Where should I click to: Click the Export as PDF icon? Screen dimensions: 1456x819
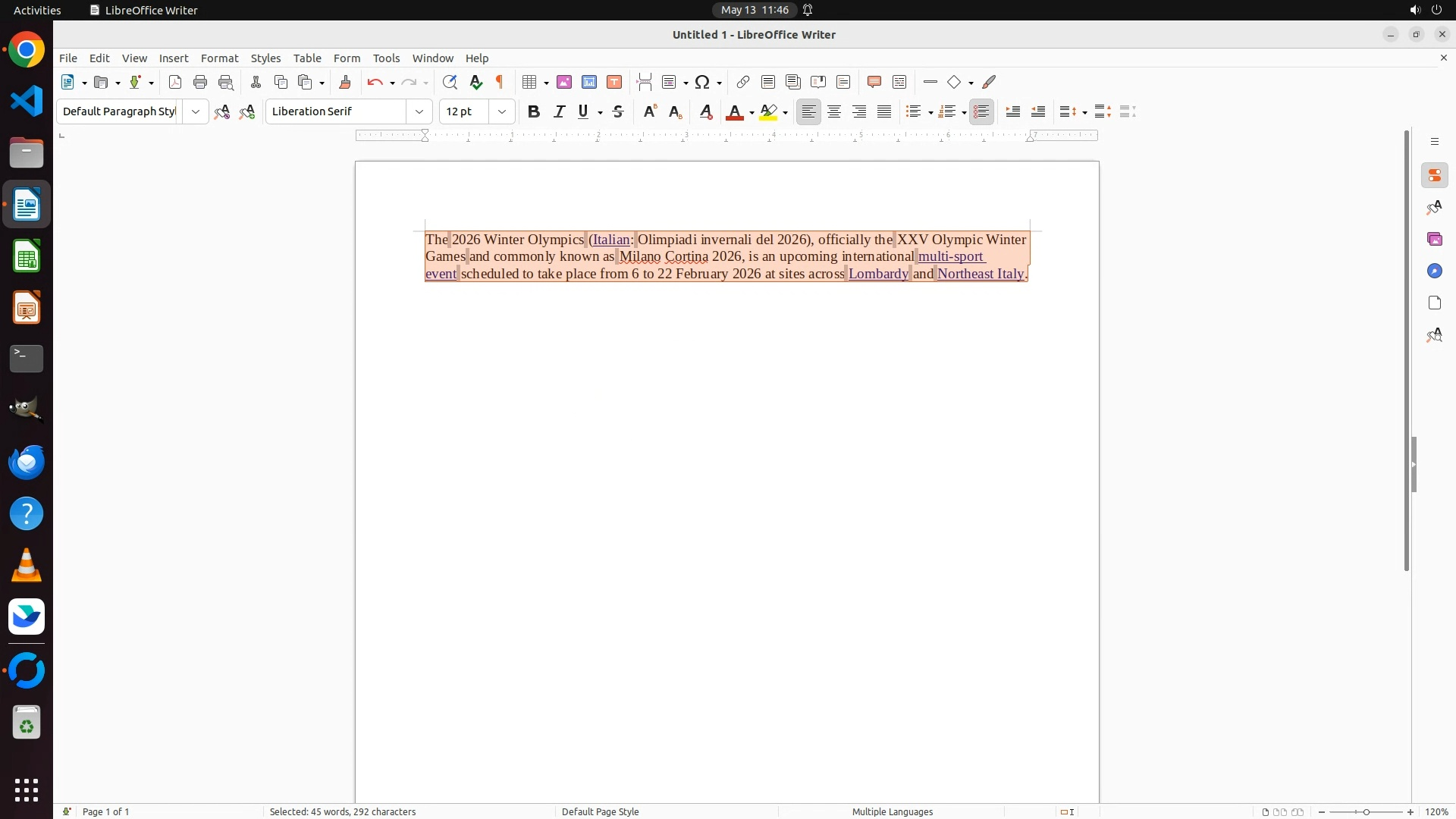175,83
